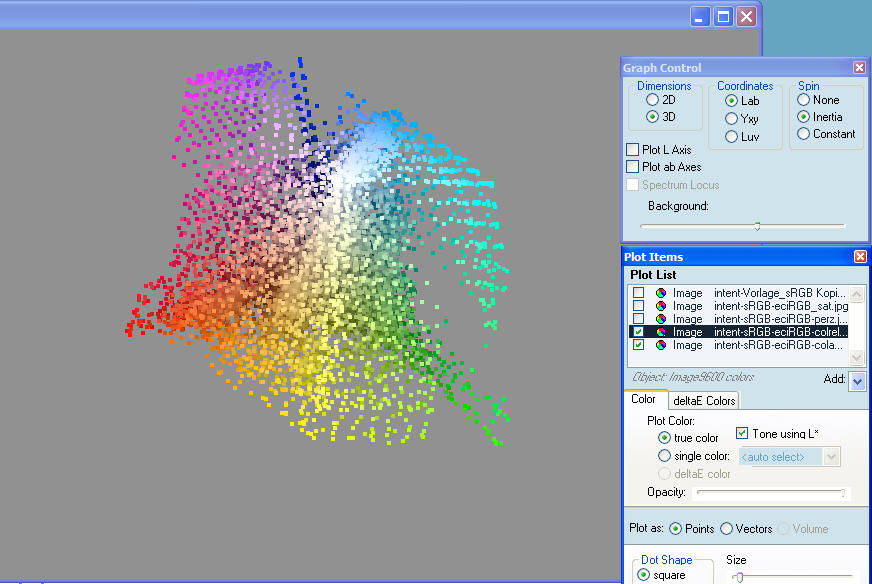This screenshot has width=872, height=584.
Task: Click the color icon of intent-sRGB-eciRGB-cola item
Action: tap(661, 345)
